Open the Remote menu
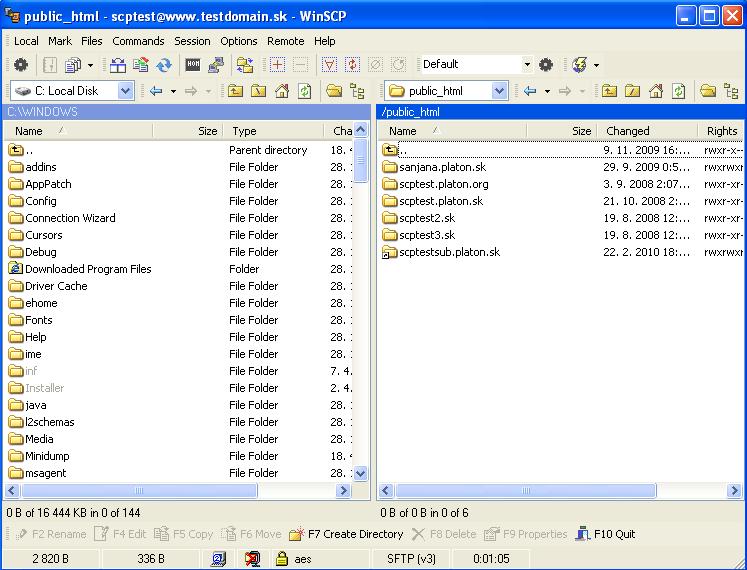 click(x=285, y=41)
